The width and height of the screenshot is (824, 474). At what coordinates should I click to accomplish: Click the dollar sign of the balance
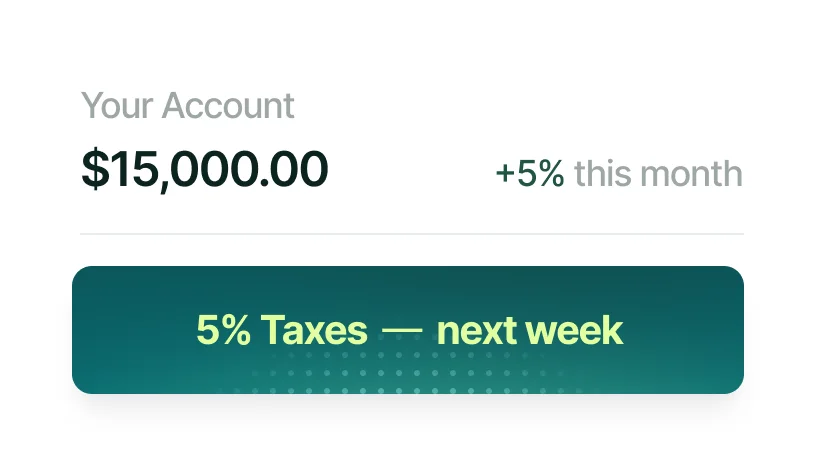click(93, 170)
